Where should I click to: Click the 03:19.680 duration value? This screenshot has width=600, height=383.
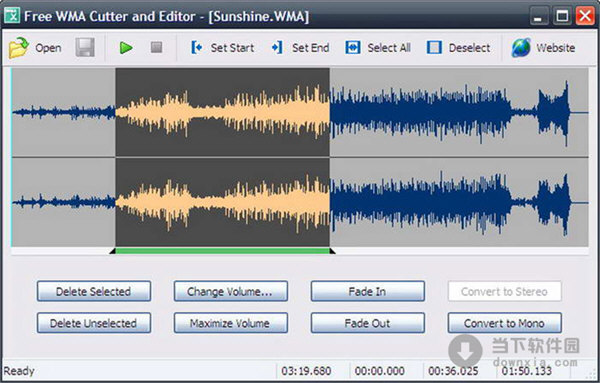pyautogui.click(x=306, y=371)
